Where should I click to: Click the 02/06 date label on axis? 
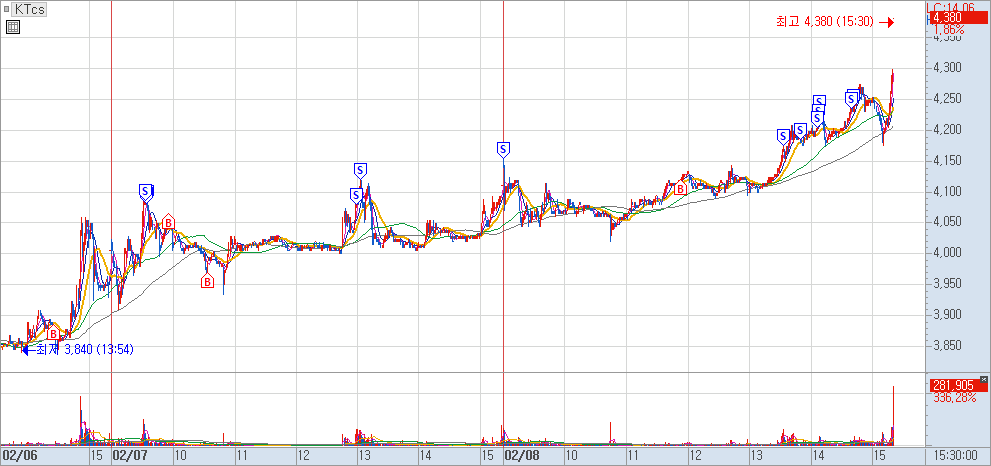click(x=20, y=455)
